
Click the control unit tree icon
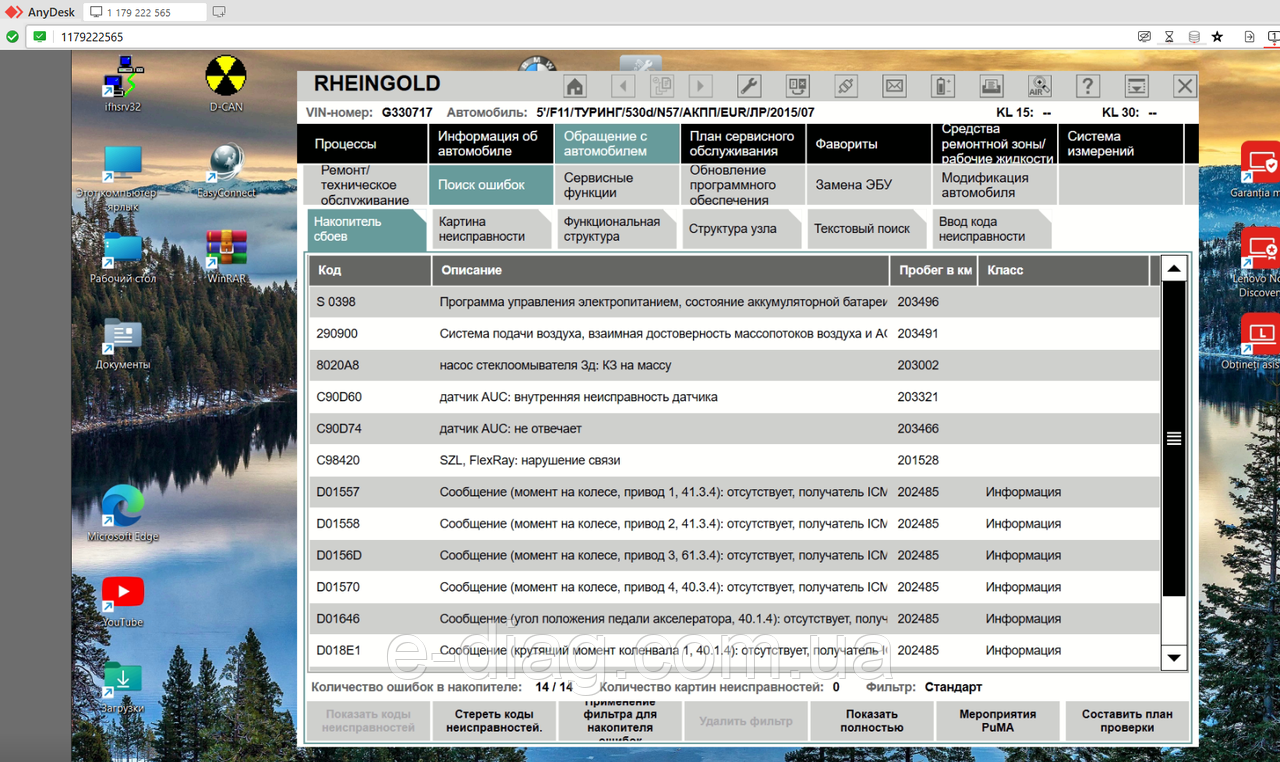[797, 86]
